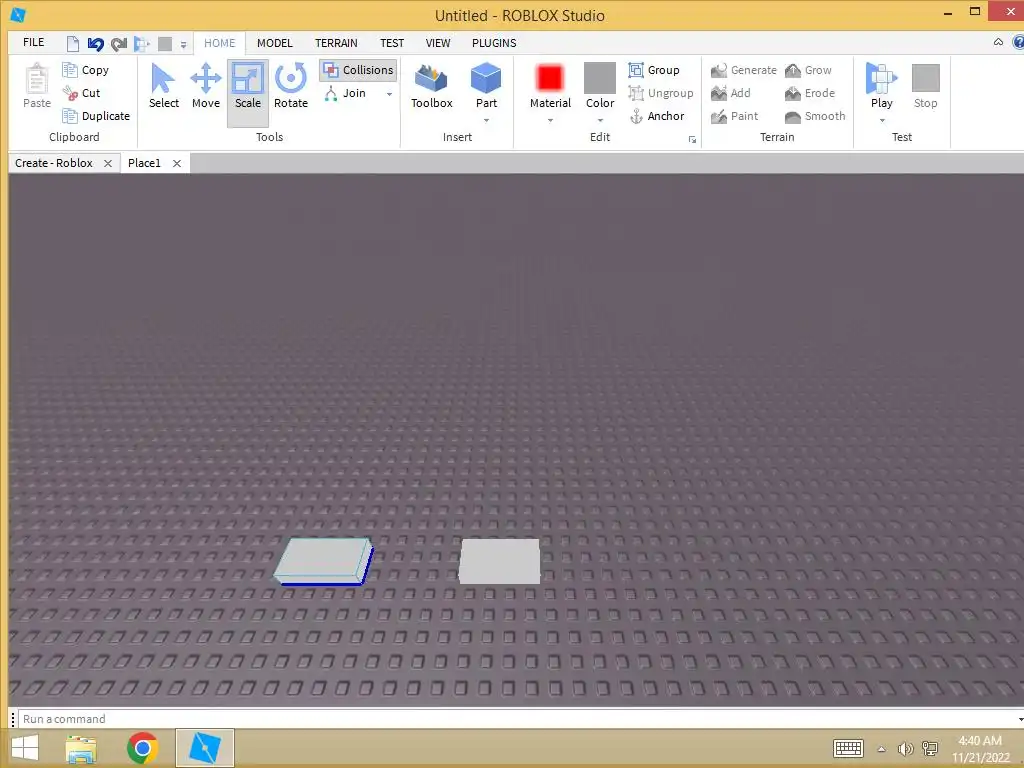Click the Paste button
Image resolution: width=1024 pixels, height=768 pixels.
[37, 86]
